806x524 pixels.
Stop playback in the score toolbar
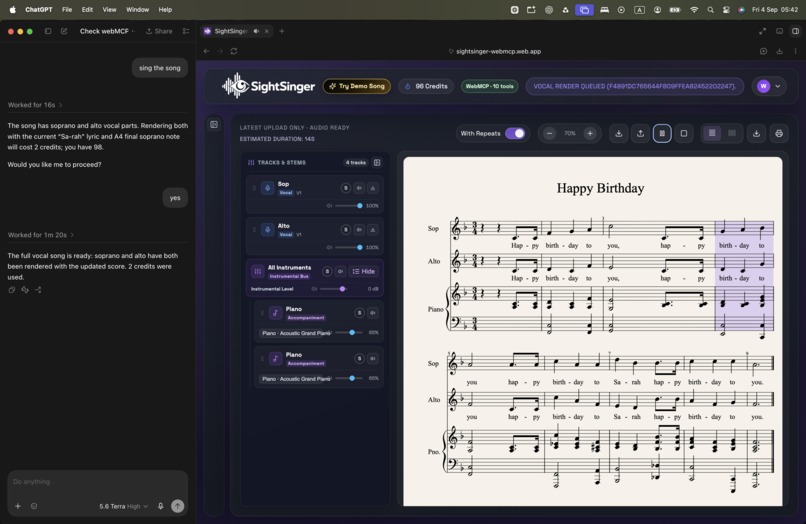[684, 134]
